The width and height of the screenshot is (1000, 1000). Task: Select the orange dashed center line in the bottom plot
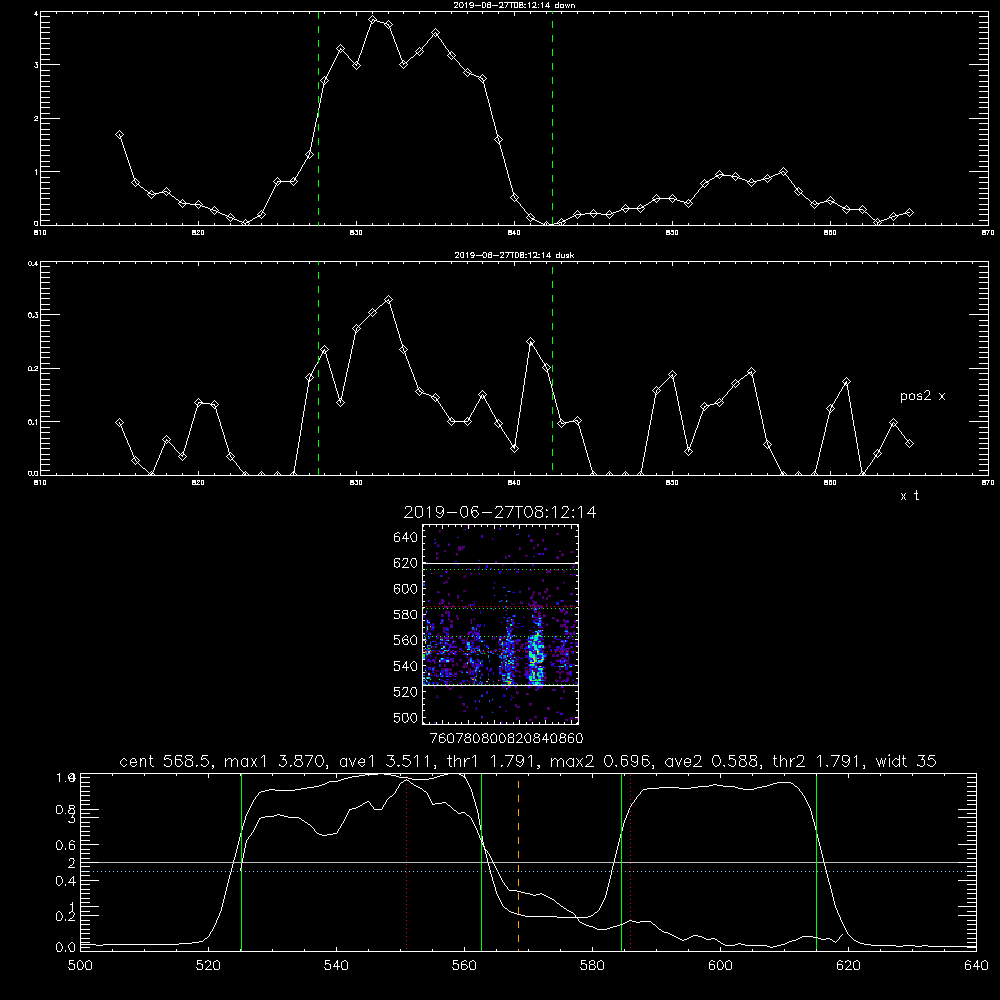click(518, 861)
